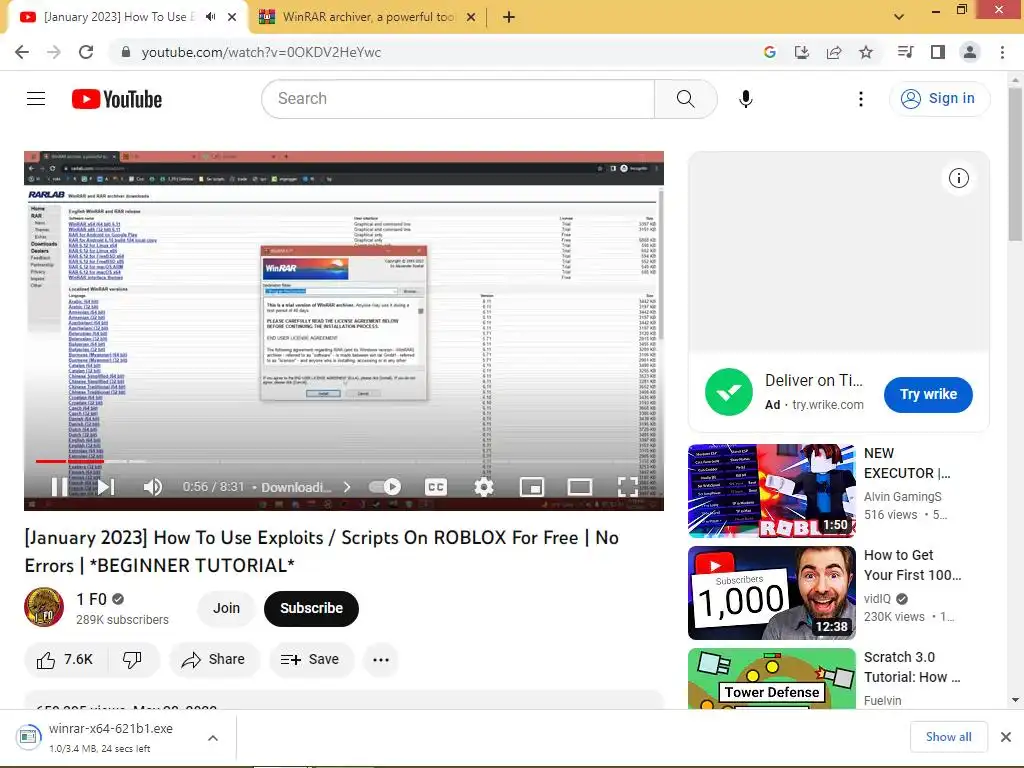Install app icon in address bar
The width and height of the screenshot is (1024, 768).
tap(802, 52)
